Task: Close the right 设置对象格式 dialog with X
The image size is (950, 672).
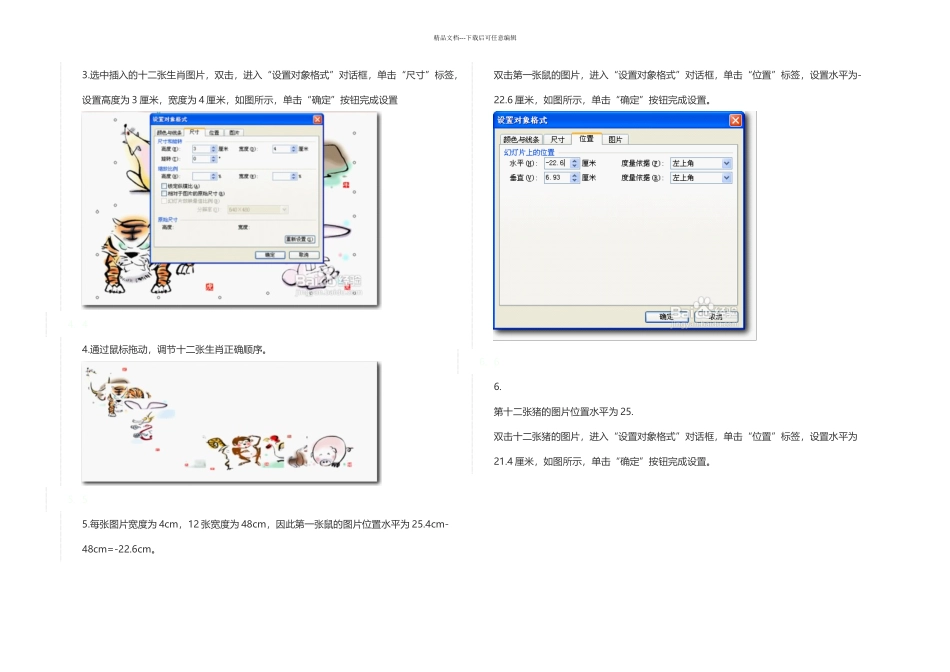Action: 736,120
